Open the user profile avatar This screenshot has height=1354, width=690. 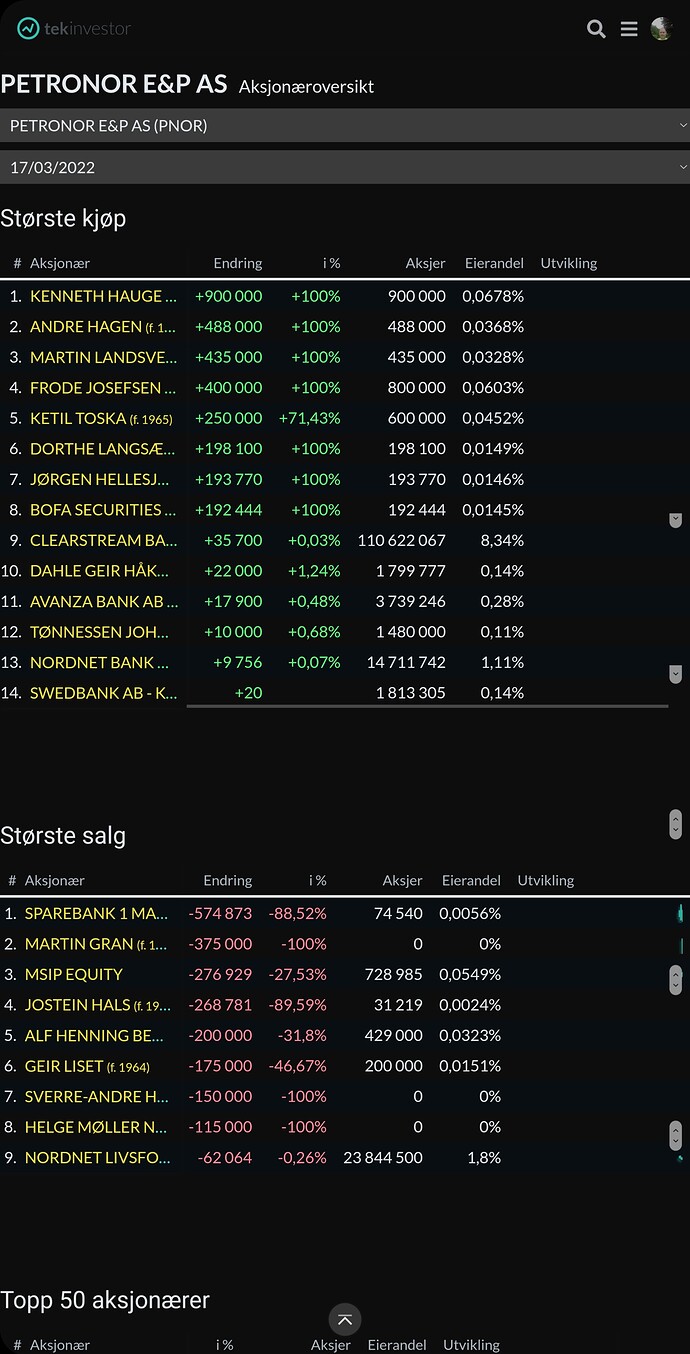click(661, 29)
